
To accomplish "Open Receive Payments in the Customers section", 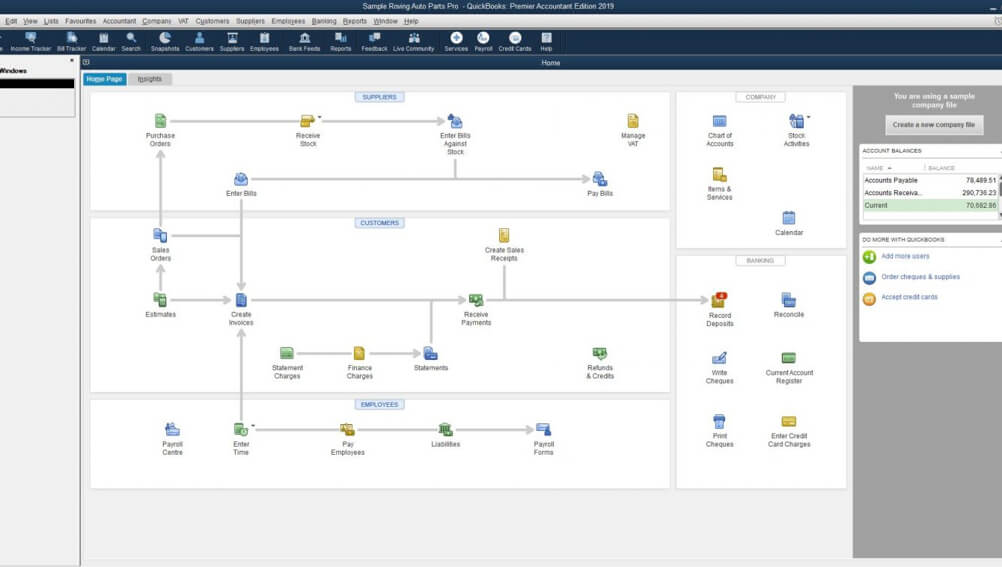I will [x=476, y=300].
